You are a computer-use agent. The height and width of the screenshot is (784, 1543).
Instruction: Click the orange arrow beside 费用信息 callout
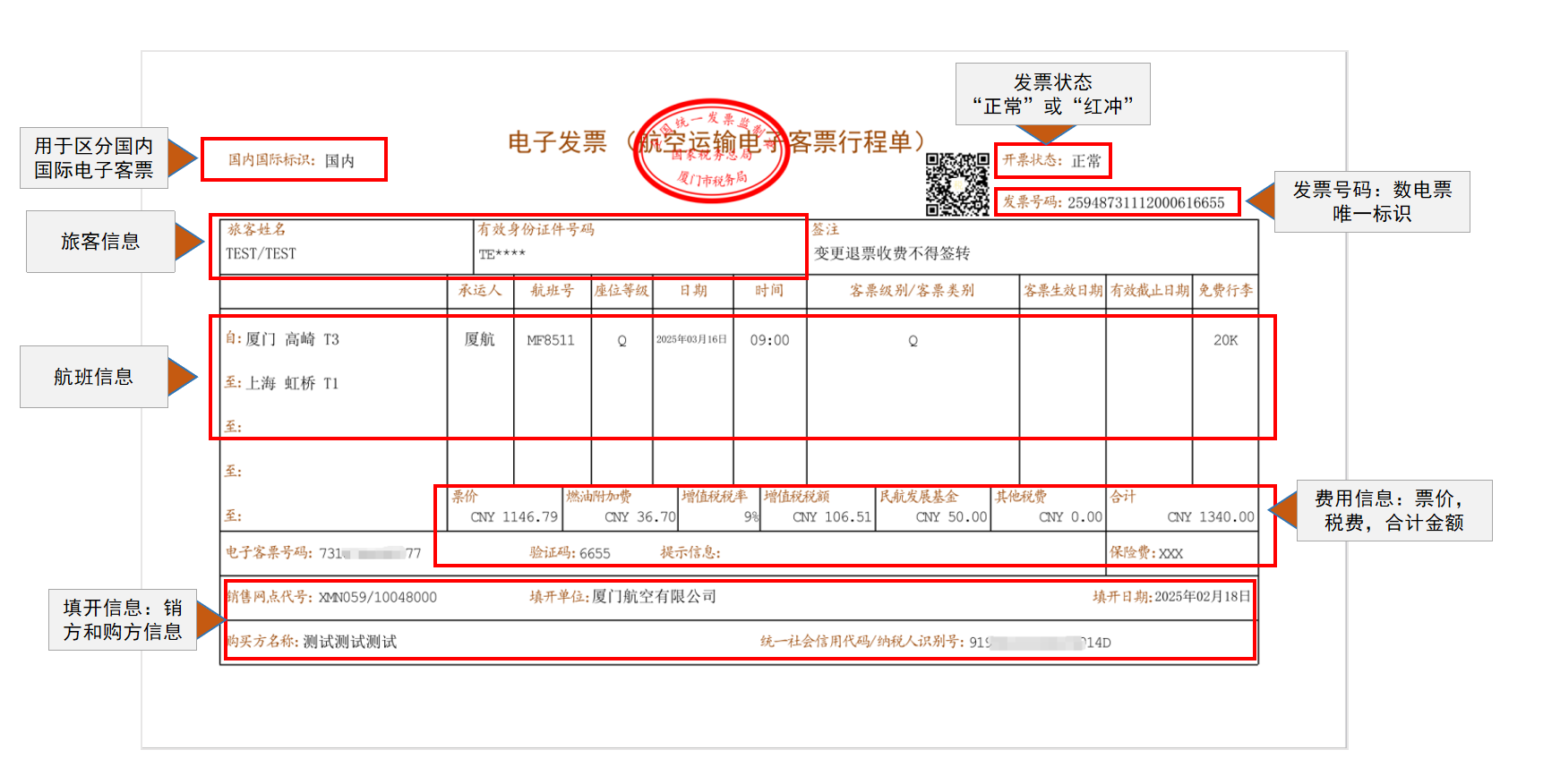pyautogui.click(x=1283, y=510)
